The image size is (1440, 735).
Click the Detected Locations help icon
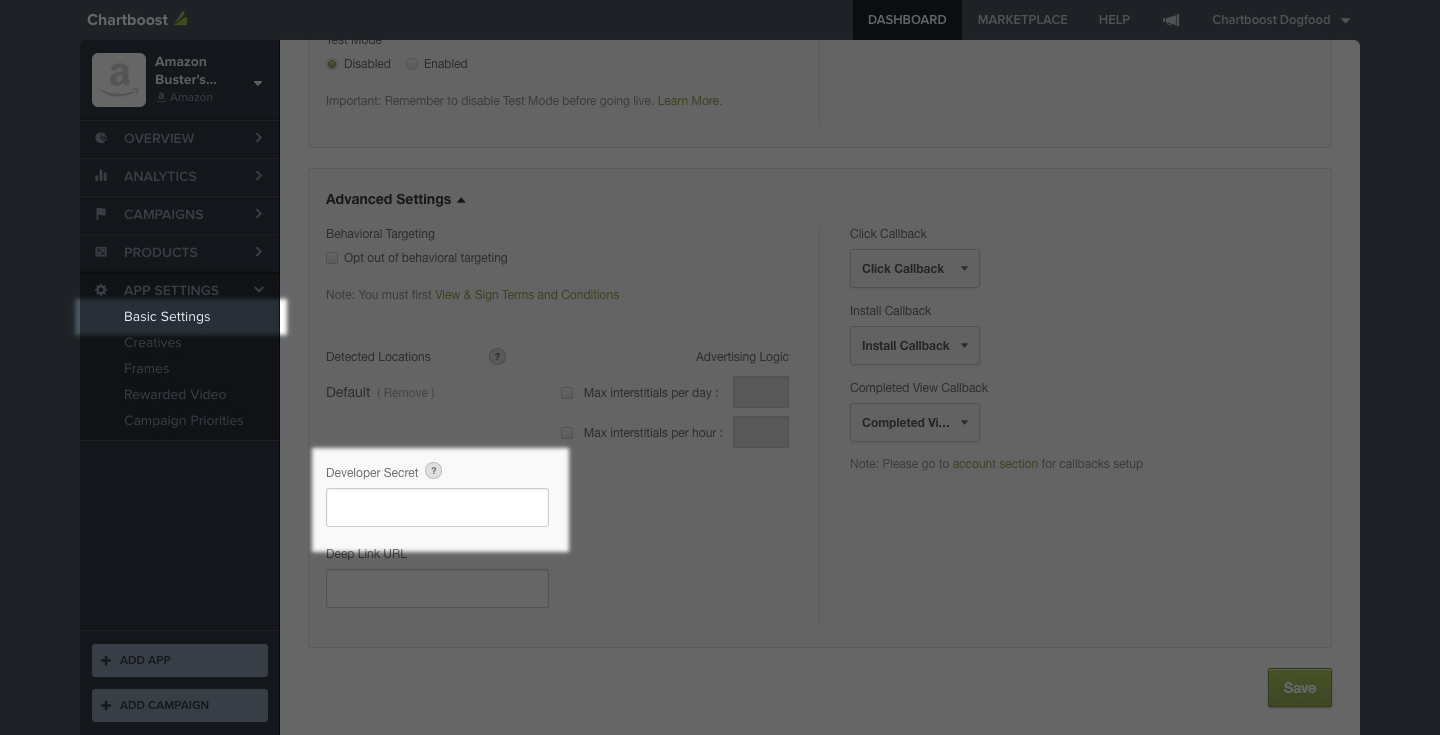497,357
